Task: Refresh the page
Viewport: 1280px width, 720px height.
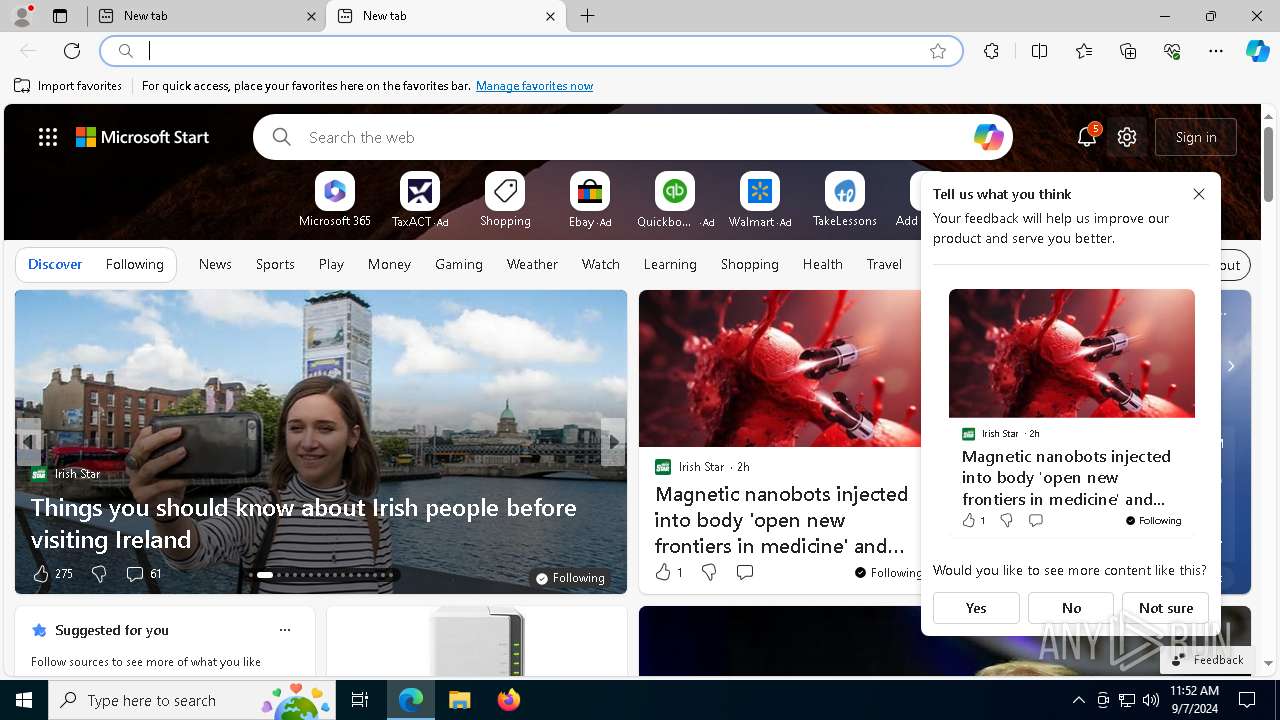Action: [x=72, y=51]
